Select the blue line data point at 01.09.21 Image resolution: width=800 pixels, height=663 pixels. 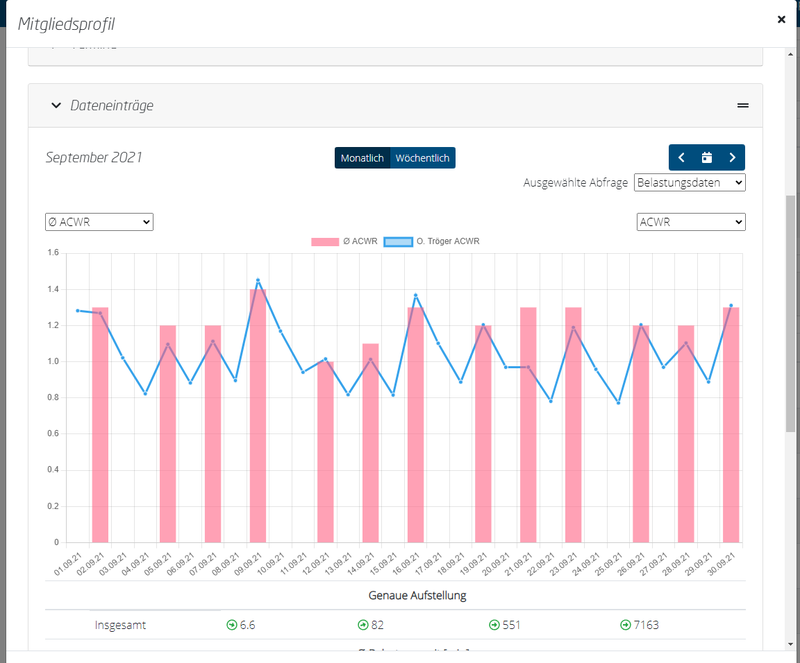coord(78,310)
